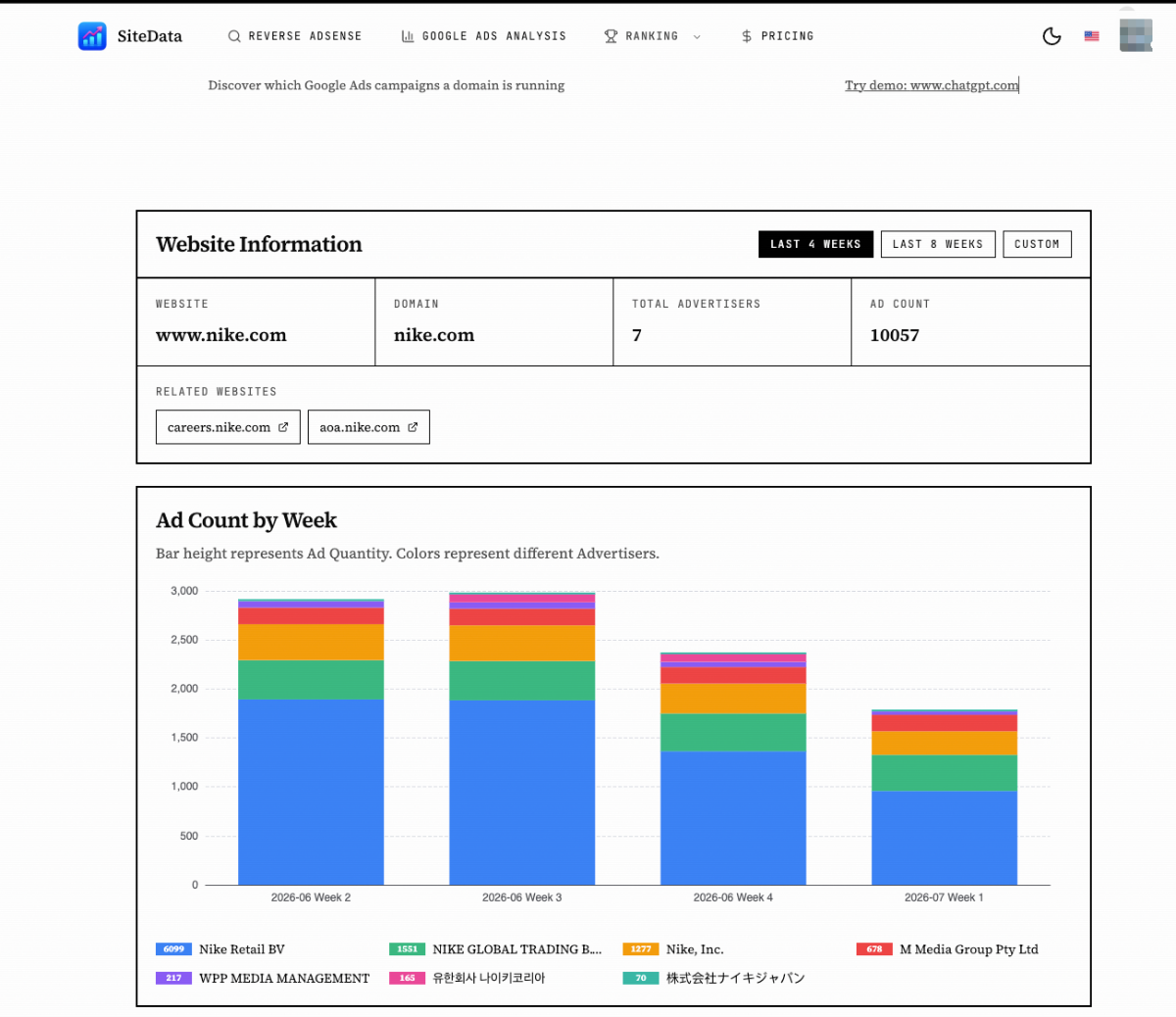The width and height of the screenshot is (1176, 1017).
Task: Click the Reverse AdSense search icon
Action: click(234, 36)
